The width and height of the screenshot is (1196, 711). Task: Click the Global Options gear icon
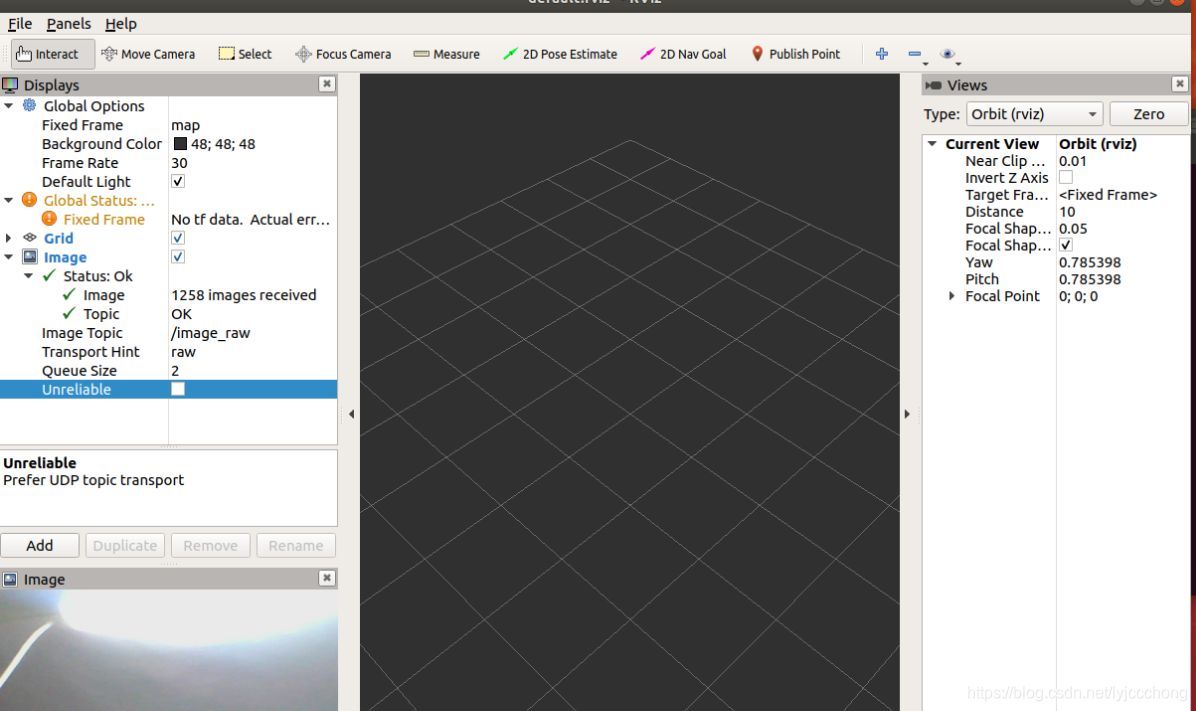pyautogui.click(x=29, y=105)
